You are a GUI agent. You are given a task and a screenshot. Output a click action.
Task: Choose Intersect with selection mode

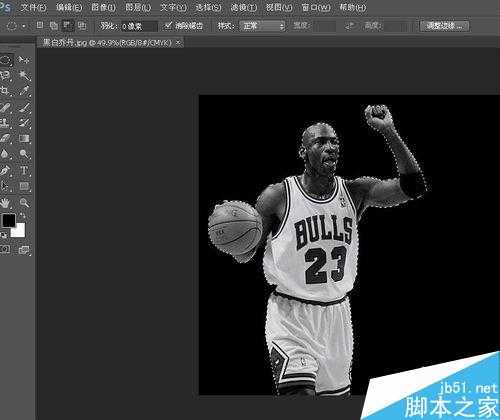82,25
